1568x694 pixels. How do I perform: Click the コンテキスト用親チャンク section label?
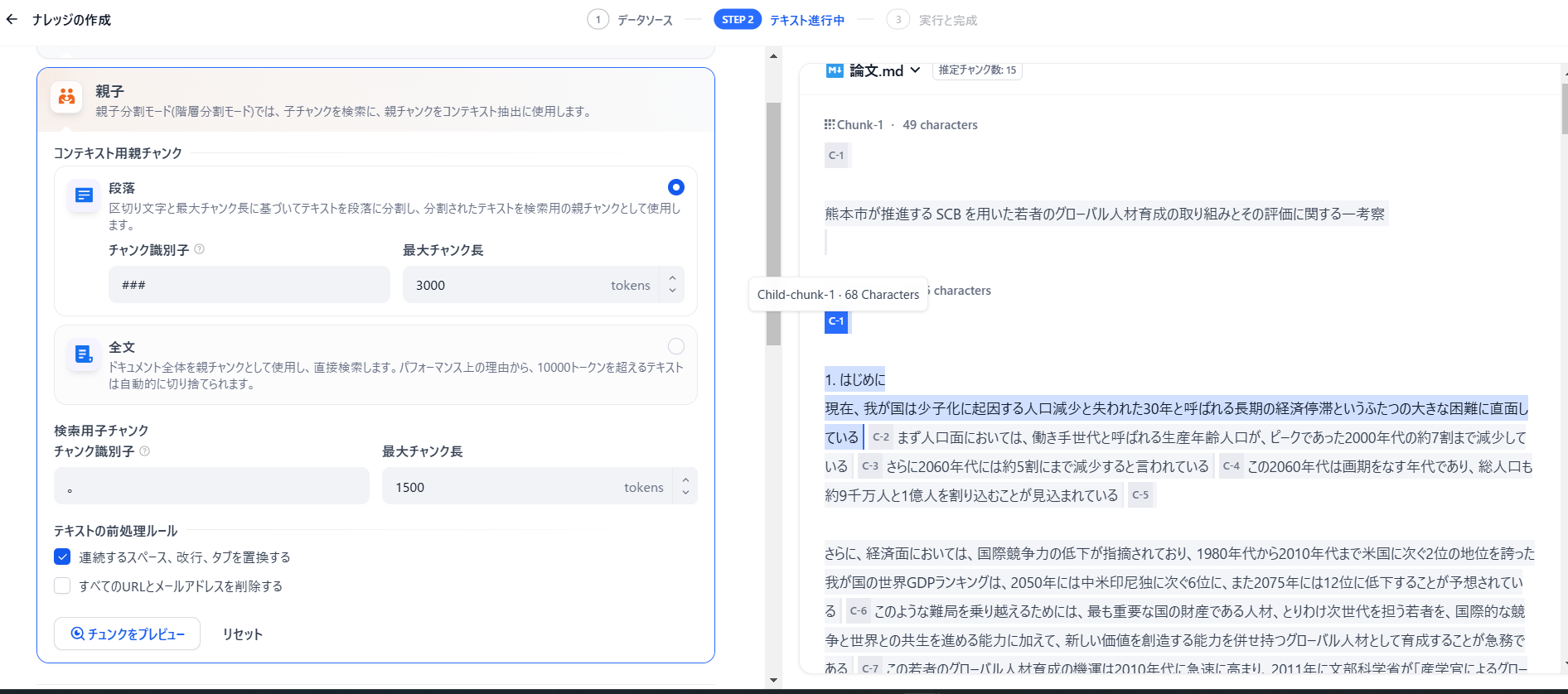pyautogui.click(x=118, y=153)
